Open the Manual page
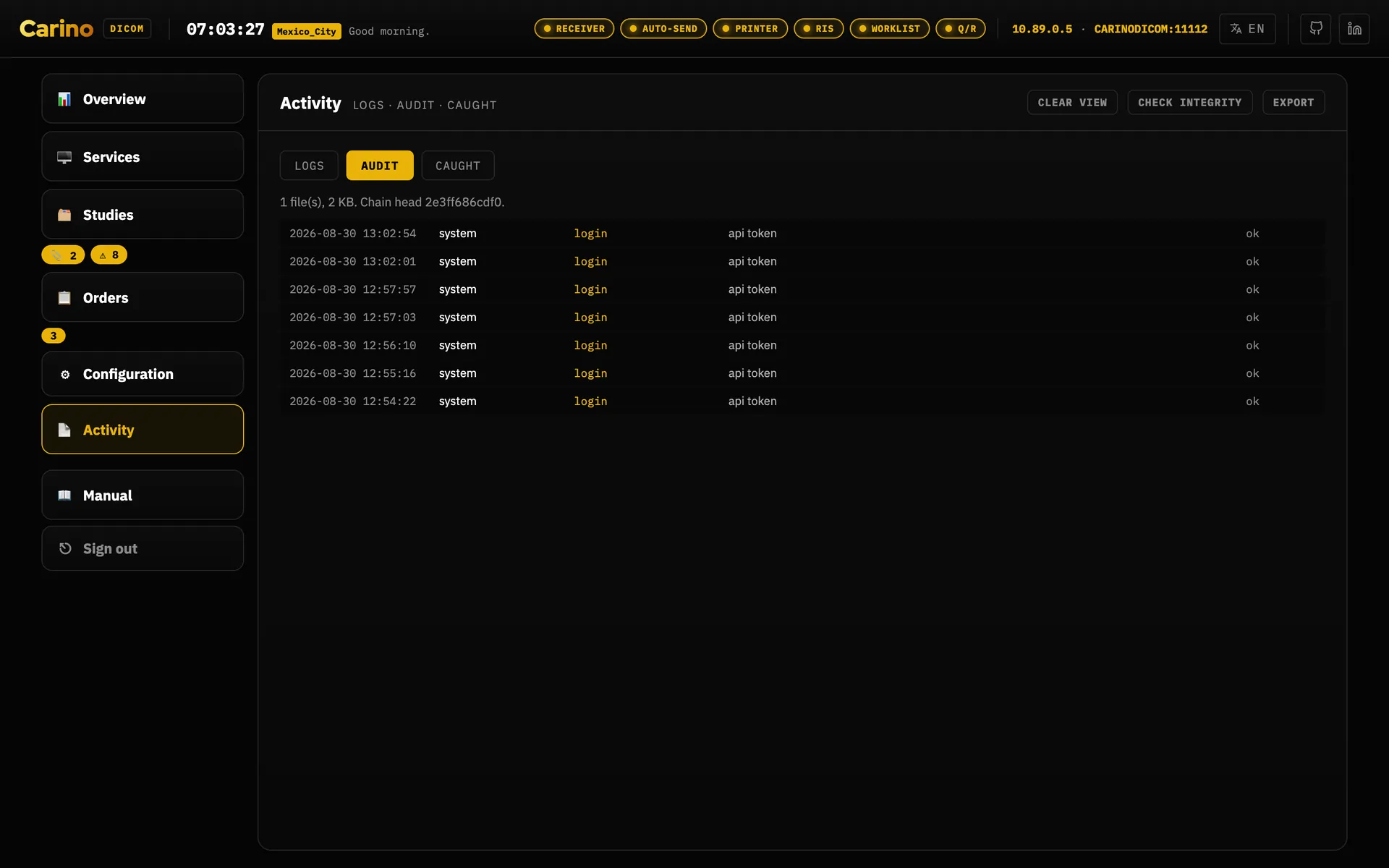 click(143, 495)
